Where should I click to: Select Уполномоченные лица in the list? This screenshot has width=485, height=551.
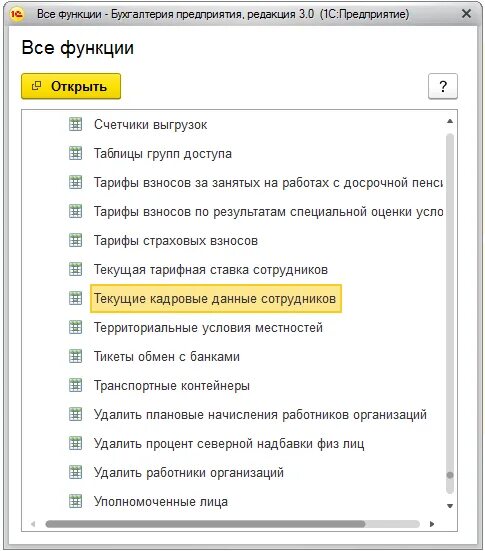pyautogui.click(x=161, y=502)
